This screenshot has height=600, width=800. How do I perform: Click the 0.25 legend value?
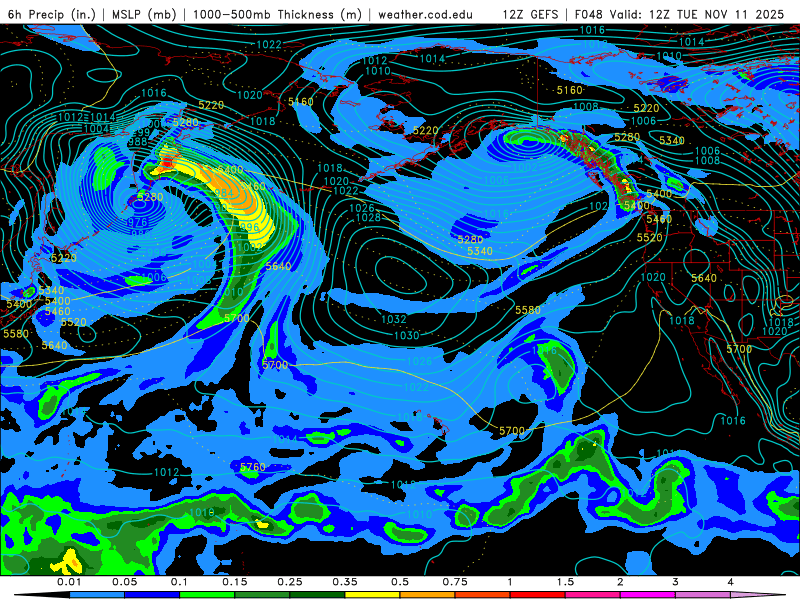pyautogui.click(x=290, y=582)
